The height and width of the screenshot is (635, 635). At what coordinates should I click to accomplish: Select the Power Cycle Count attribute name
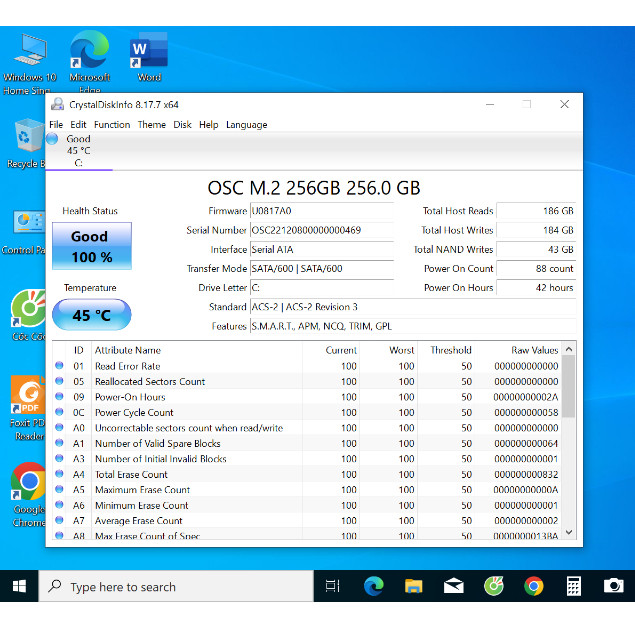tap(134, 413)
